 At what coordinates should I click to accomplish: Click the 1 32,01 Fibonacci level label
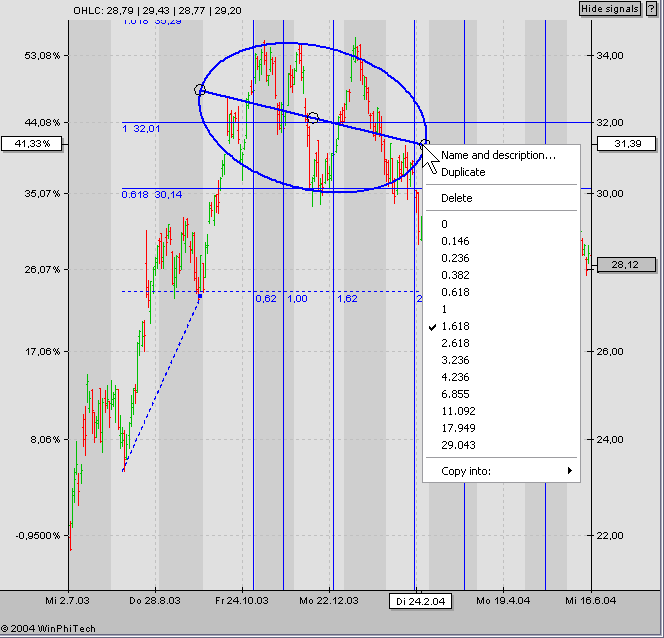tap(141, 128)
